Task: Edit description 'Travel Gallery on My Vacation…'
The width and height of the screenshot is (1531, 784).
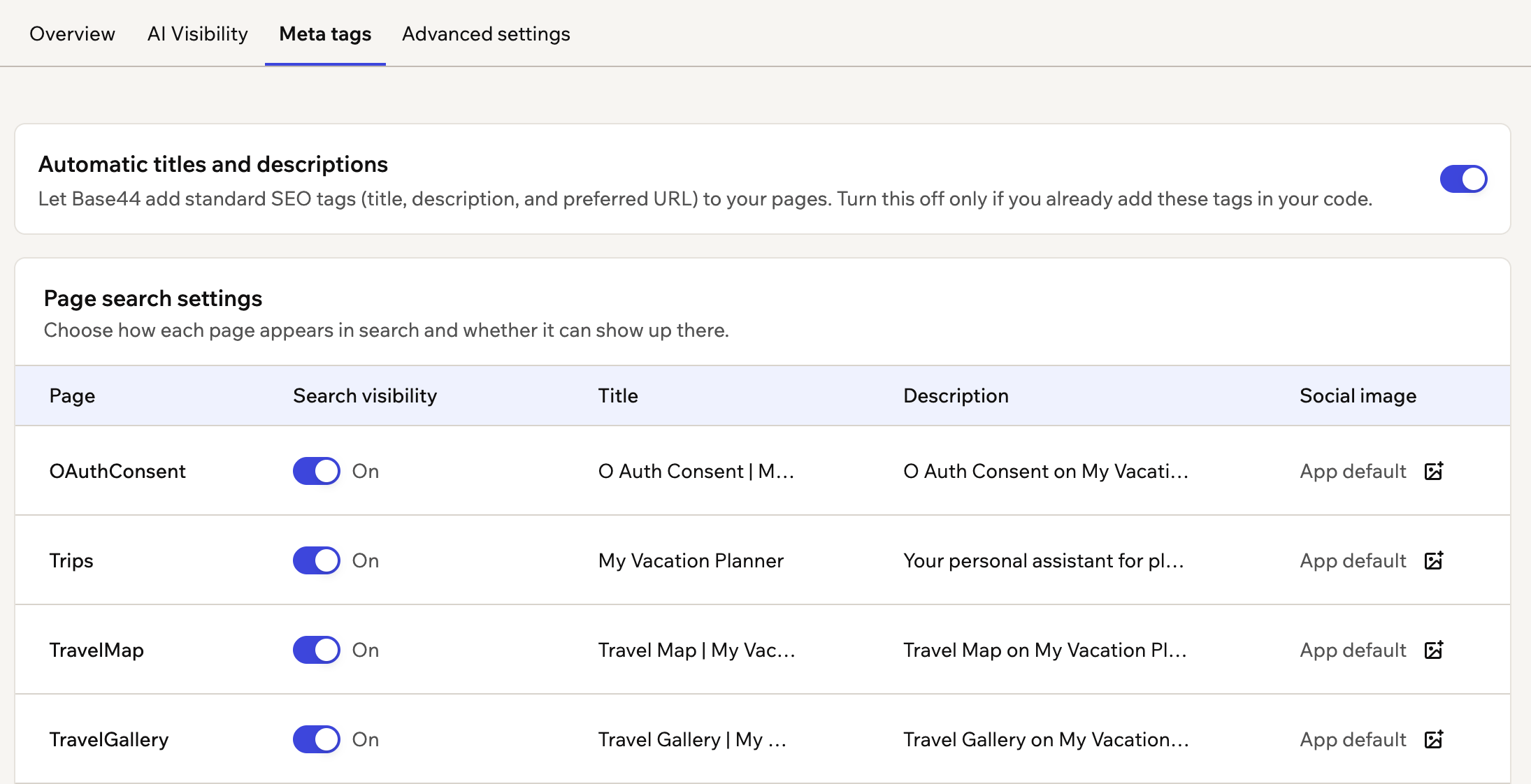Action: pyautogui.click(x=1047, y=739)
